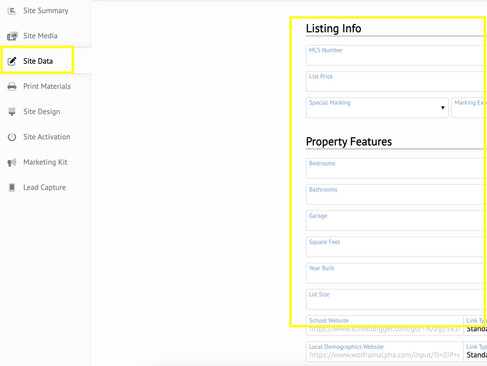Click the Local Demographics Website field

tap(385, 351)
